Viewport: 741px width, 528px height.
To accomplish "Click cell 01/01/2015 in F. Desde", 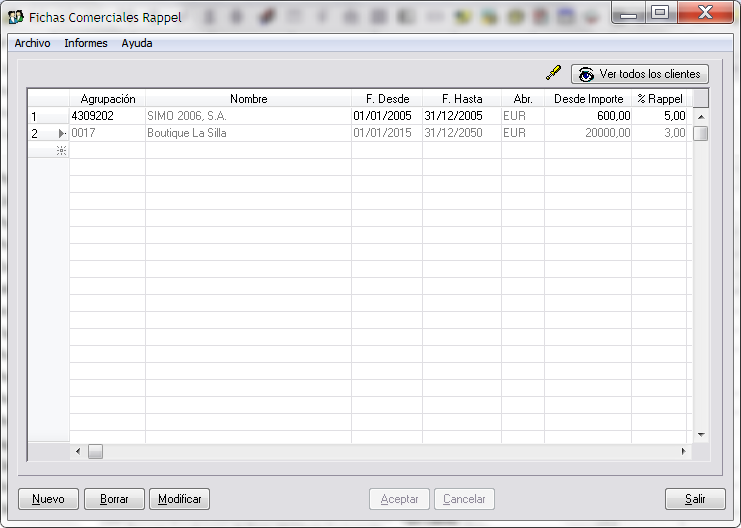I will pyautogui.click(x=387, y=133).
